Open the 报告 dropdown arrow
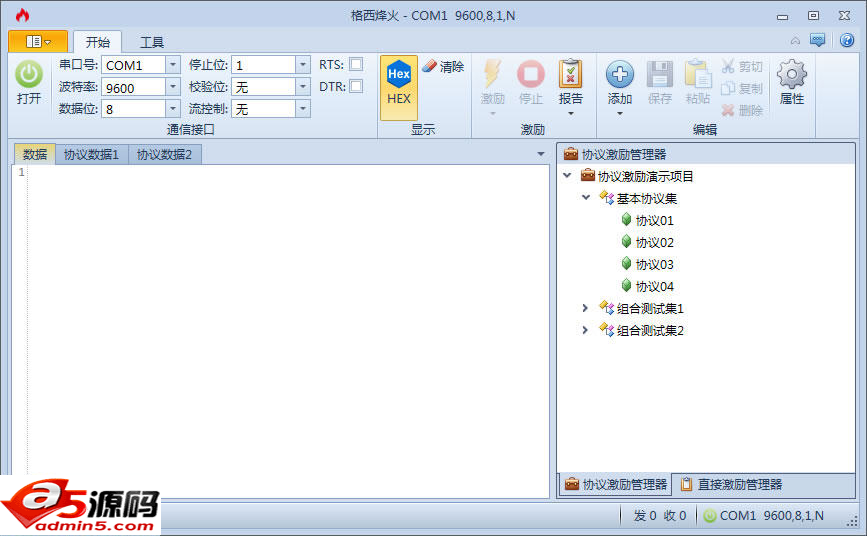 click(571, 114)
